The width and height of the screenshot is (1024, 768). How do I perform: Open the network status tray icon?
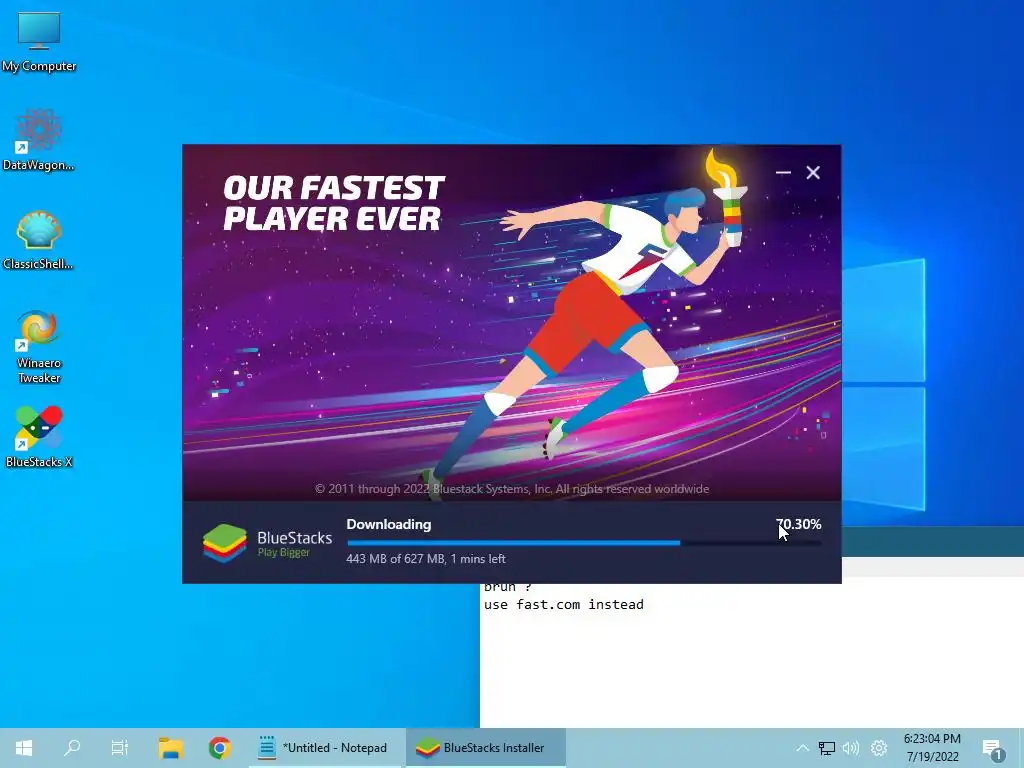pyautogui.click(x=827, y=748)
